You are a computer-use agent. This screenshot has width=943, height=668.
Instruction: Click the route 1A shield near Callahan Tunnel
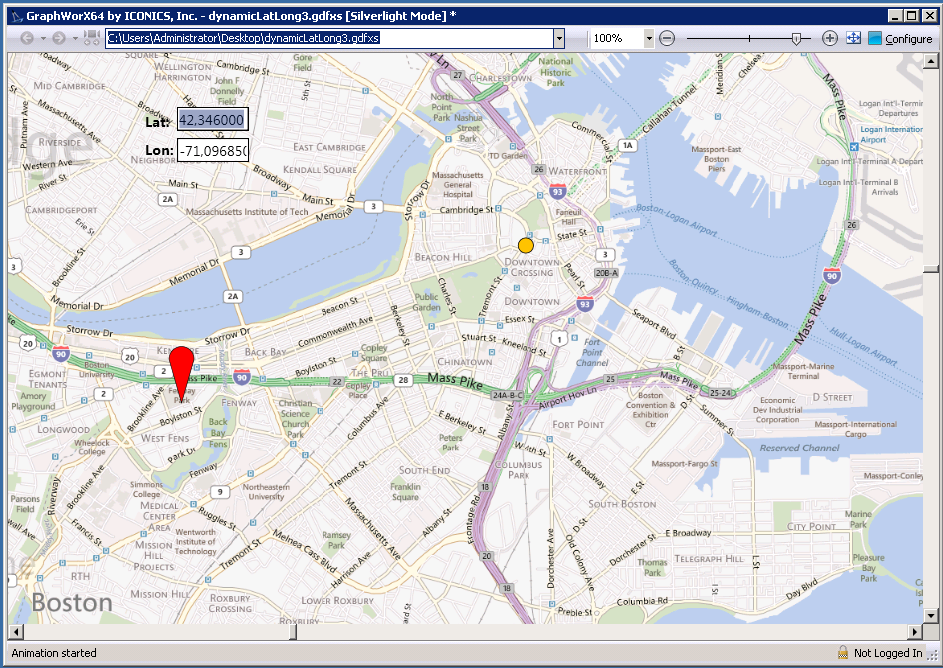click(x=628, y=146)
